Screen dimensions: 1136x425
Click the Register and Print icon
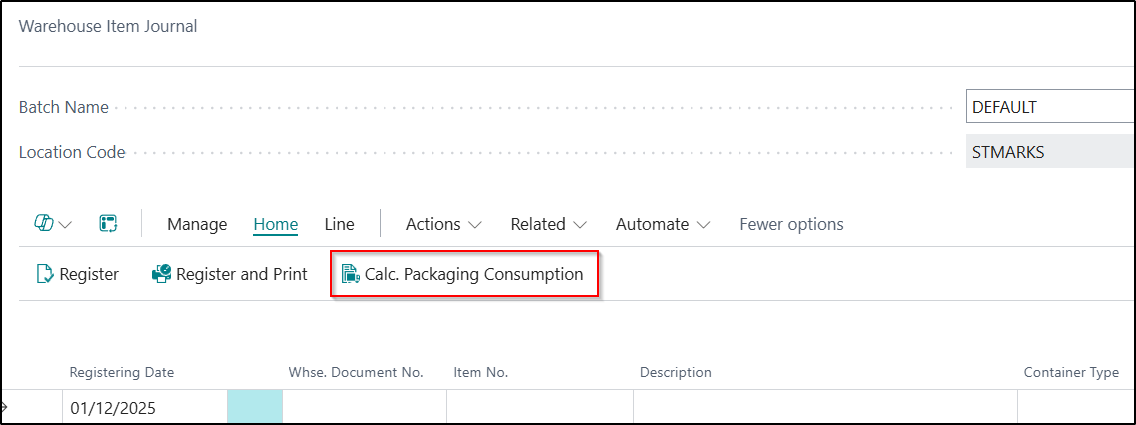click(161, 274)
